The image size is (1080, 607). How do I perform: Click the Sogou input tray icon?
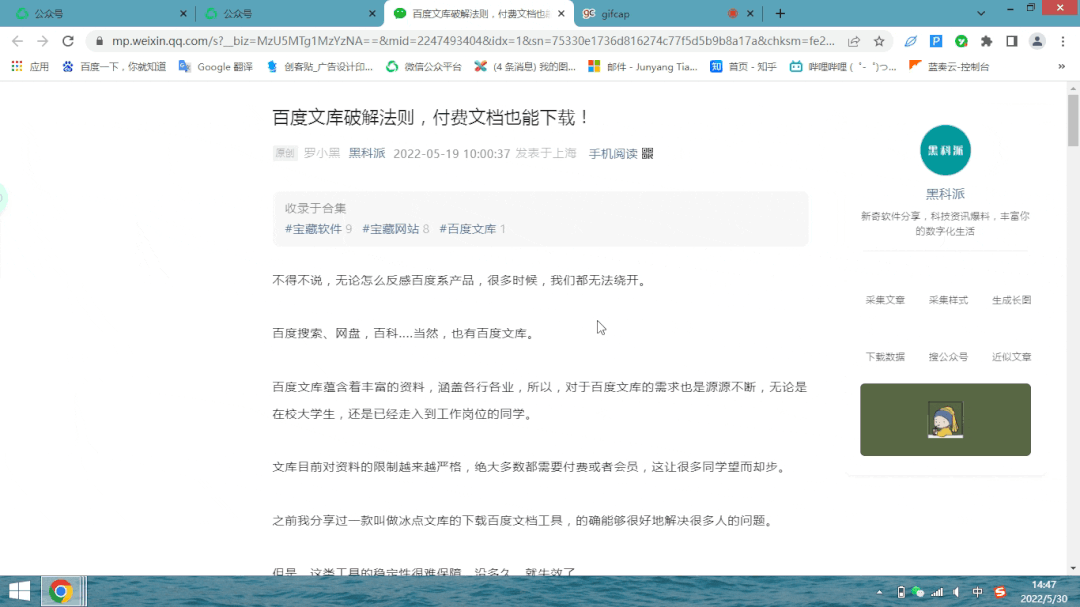pos(1000,592)
